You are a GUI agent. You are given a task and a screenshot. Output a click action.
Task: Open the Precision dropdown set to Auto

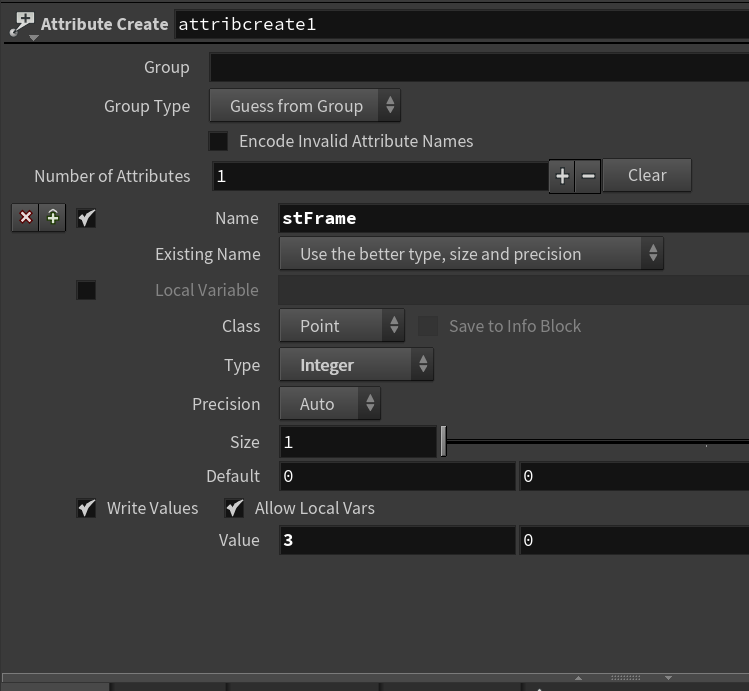(x=330, y=404)
